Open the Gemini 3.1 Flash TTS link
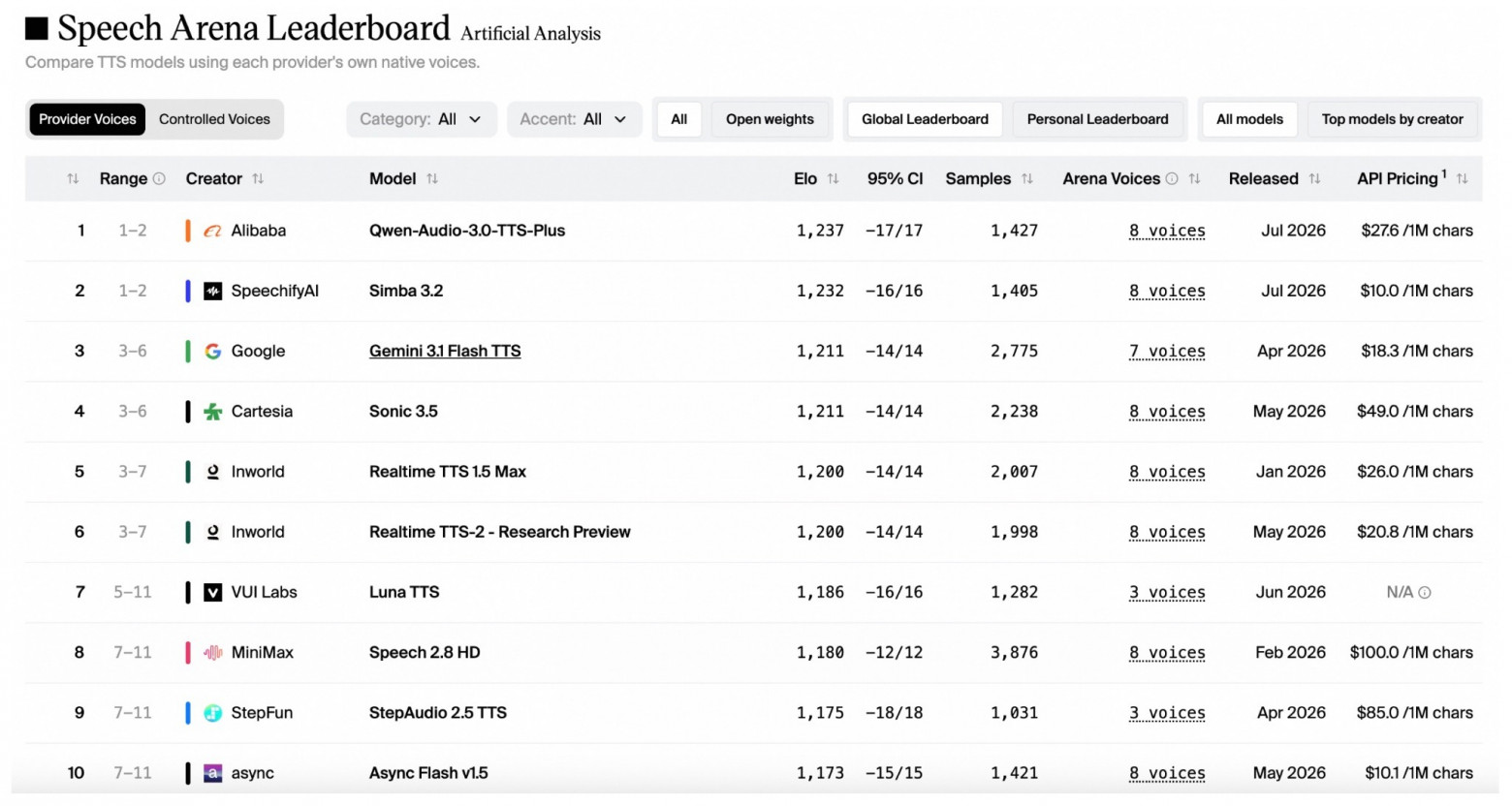 pos(445,351)
